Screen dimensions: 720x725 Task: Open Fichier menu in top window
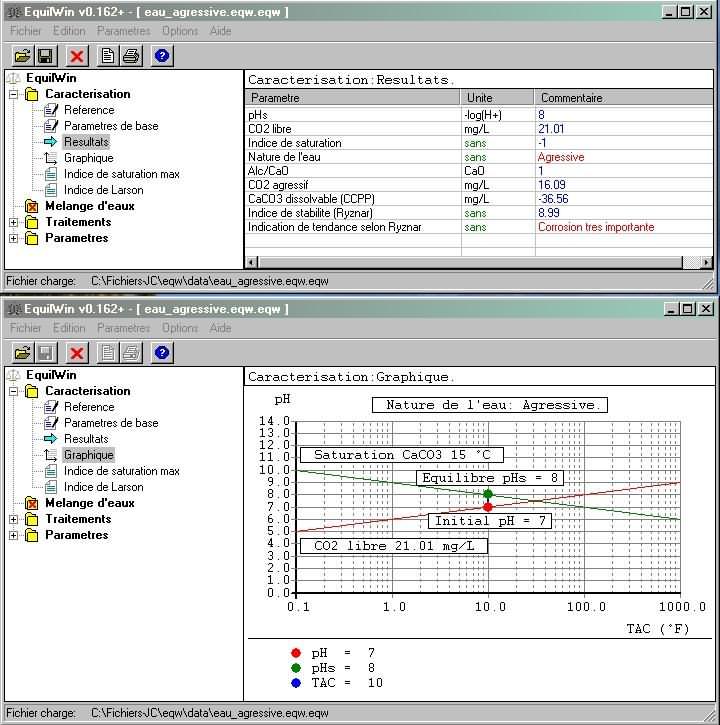[x=25, y=31]
